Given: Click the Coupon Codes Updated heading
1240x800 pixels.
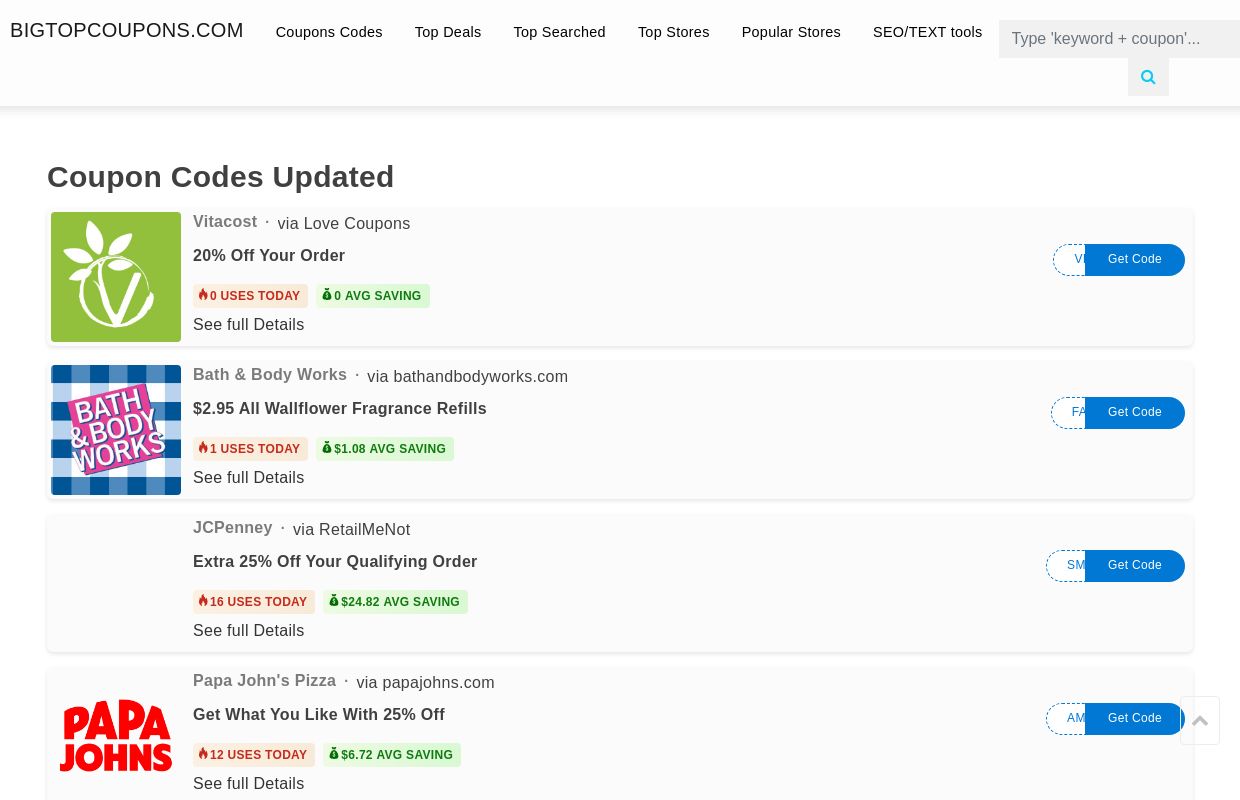Looking at the screenshot, I should [x=221, y=177].
